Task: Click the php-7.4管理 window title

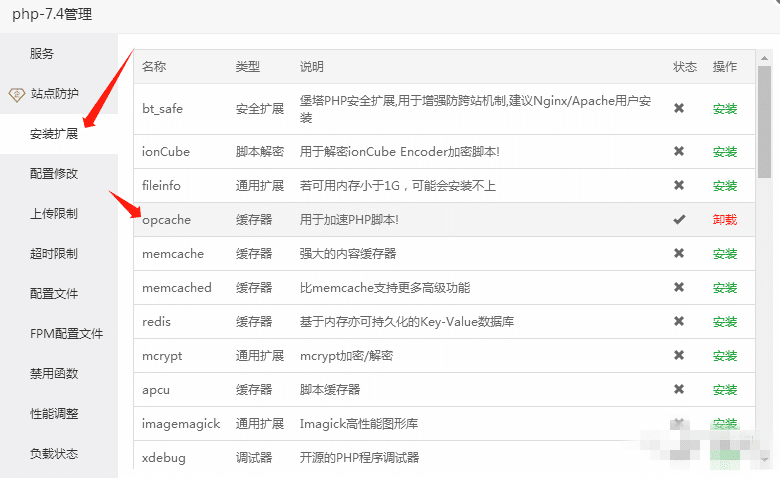Action: click(x=52, y=14)
